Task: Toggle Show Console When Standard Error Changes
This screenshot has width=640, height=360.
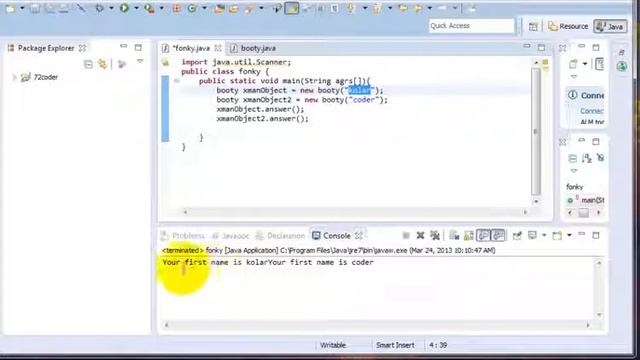Action: click(498, 236)
